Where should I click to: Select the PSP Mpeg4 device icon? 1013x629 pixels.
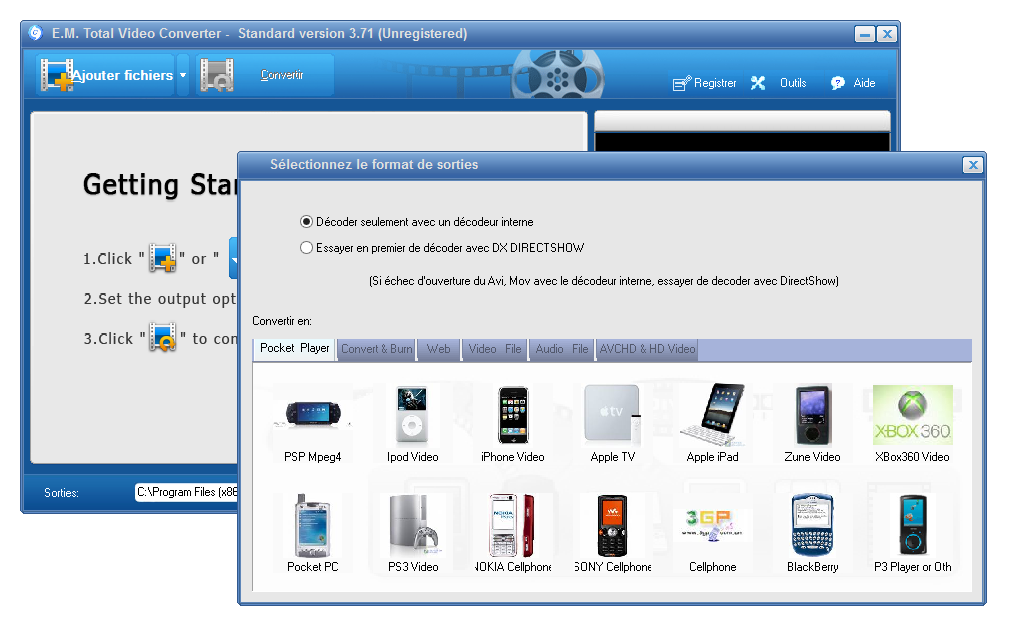click(x=313, y=415)
